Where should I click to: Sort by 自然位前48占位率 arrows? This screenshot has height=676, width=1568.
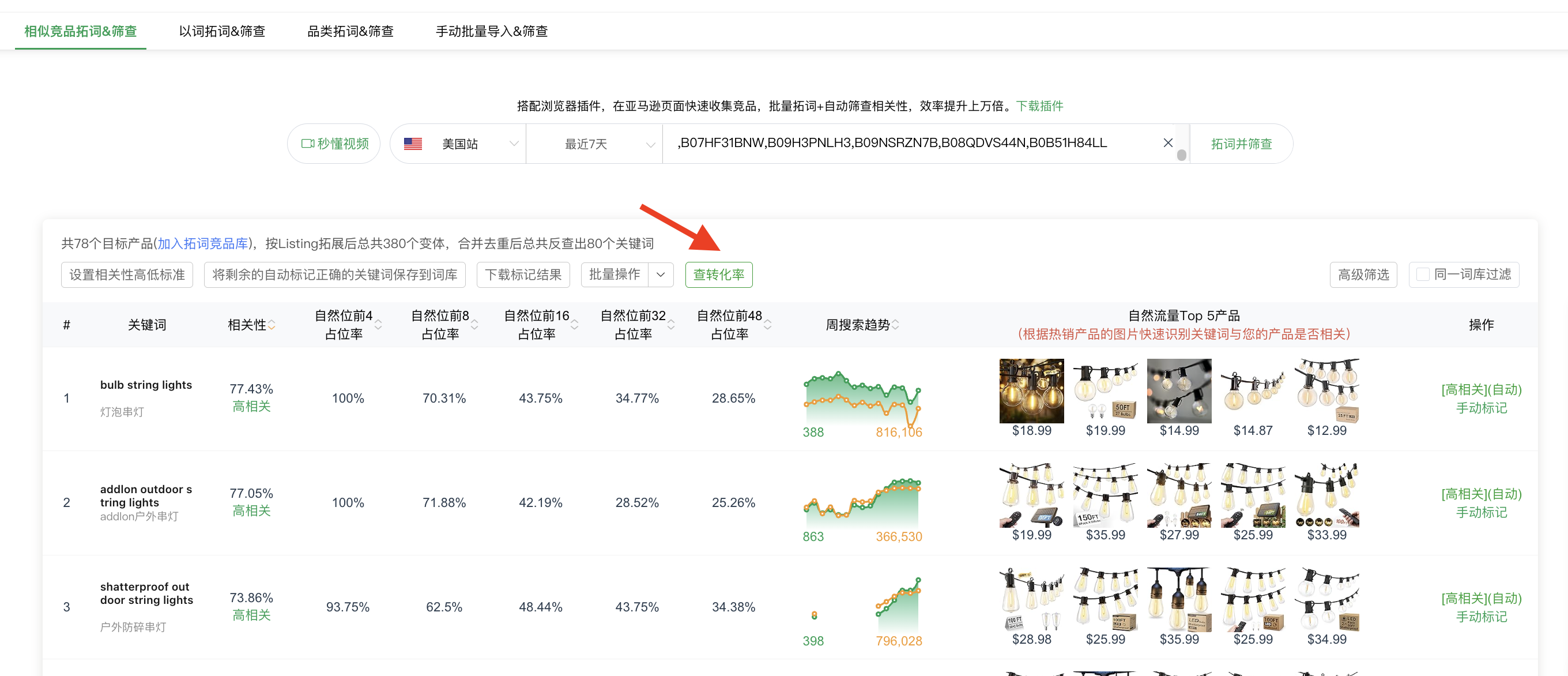[x=767, y=325]
